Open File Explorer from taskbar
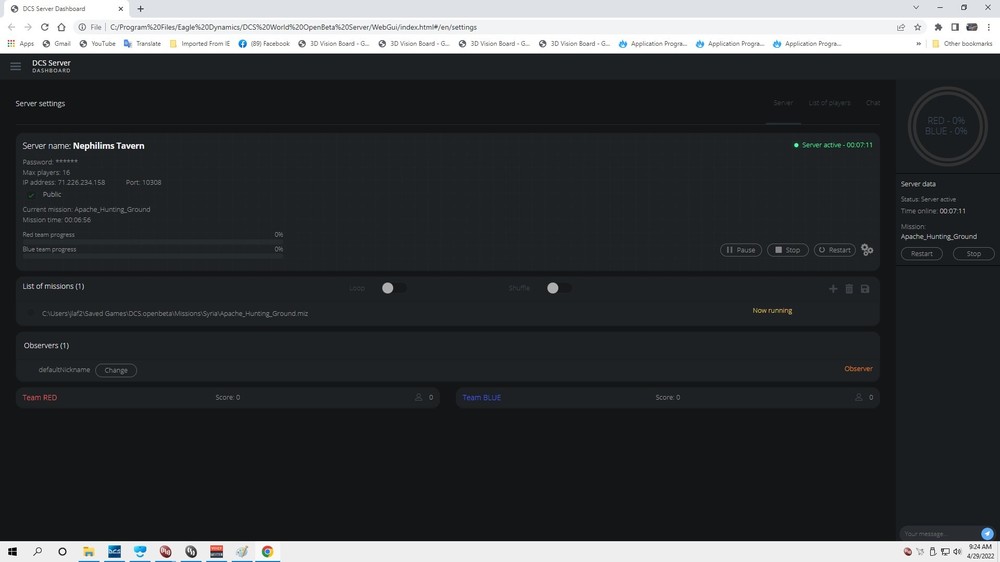 (x=89, y=551)
